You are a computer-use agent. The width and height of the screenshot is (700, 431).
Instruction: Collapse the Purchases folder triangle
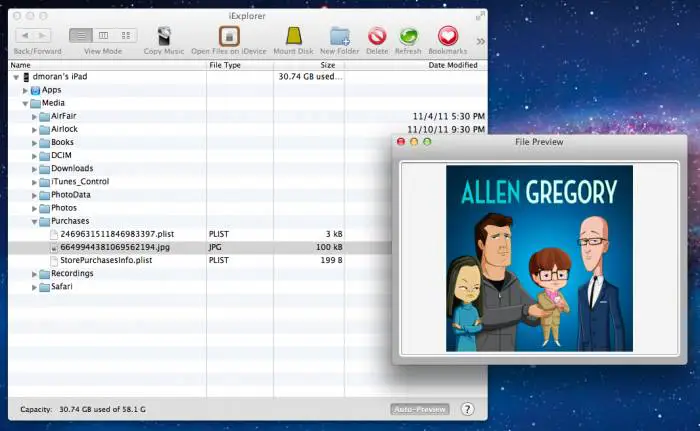pyautogui.click(x=34, y=222)
